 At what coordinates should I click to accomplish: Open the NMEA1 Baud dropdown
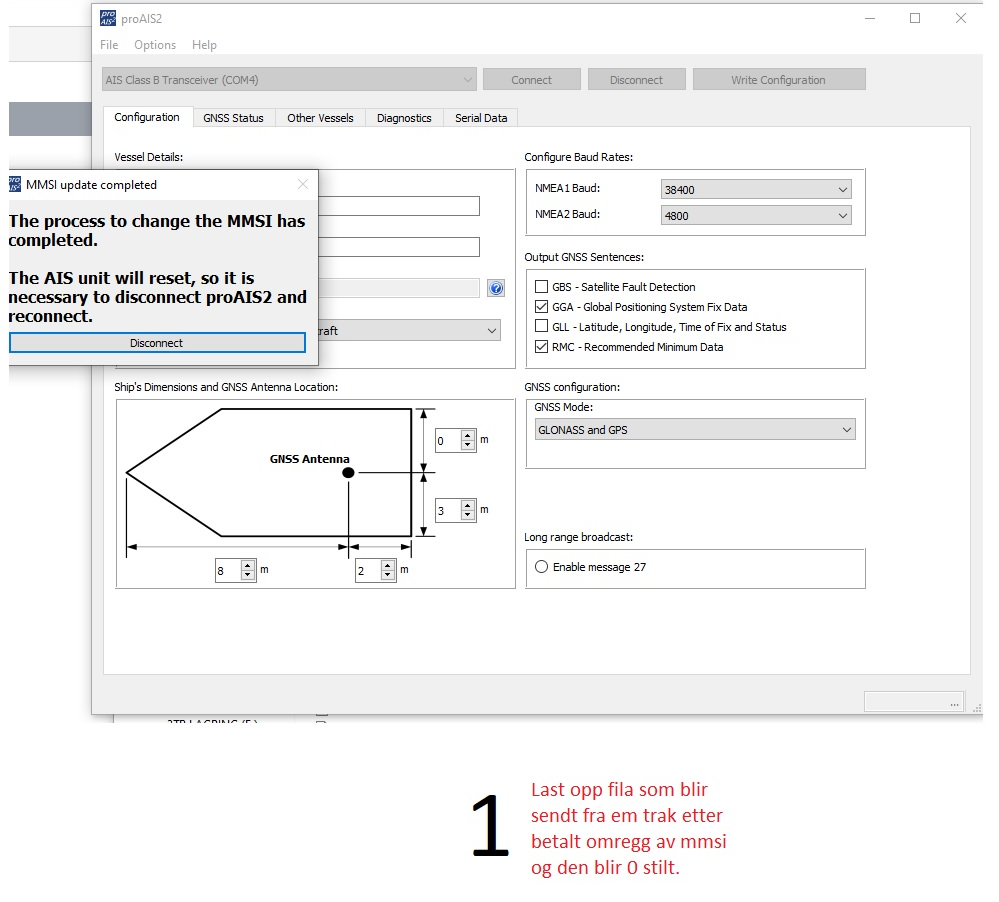[x=756, y=189]
